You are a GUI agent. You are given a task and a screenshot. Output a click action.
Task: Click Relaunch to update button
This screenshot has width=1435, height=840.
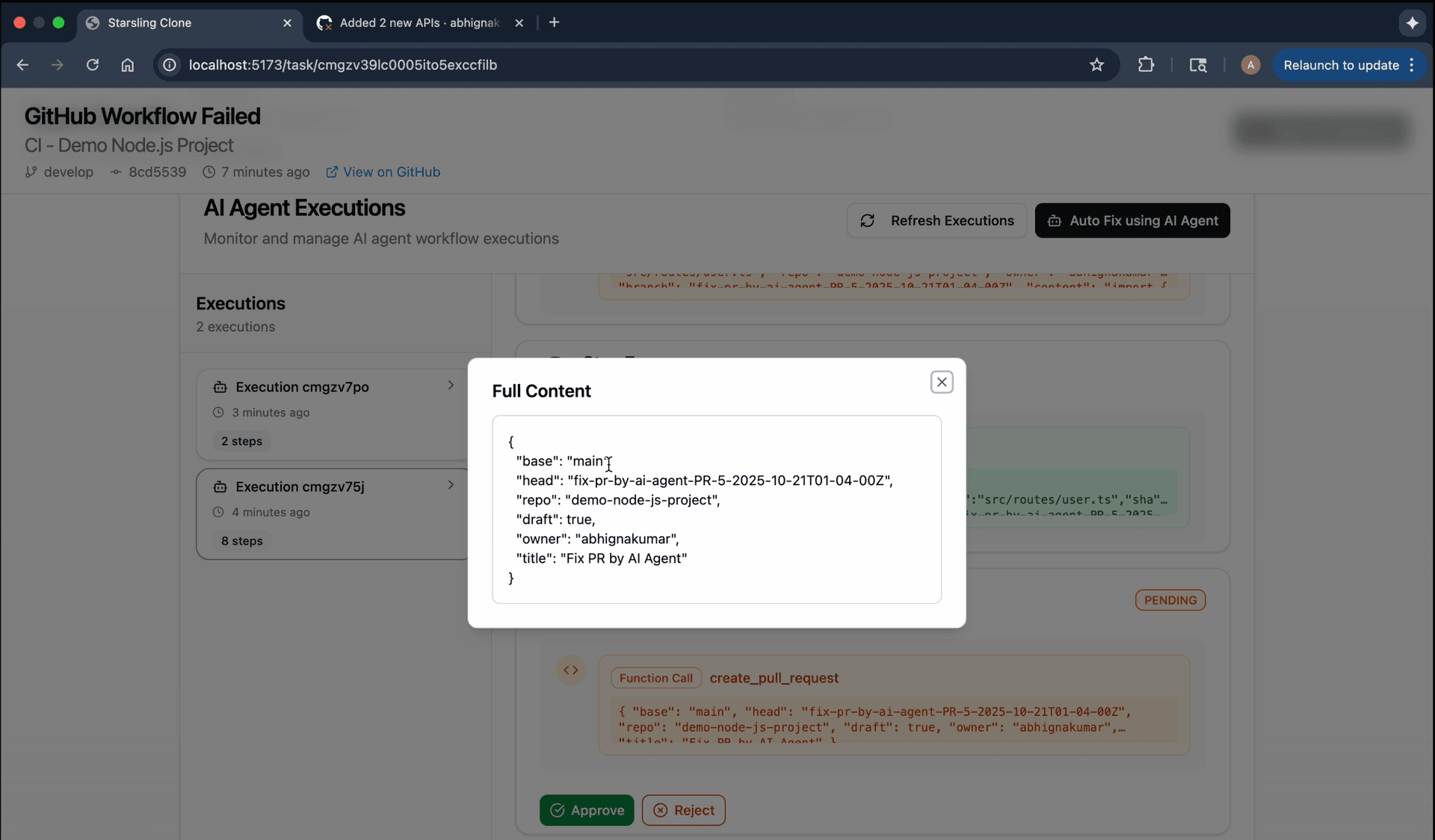(x=1340, y=65)
